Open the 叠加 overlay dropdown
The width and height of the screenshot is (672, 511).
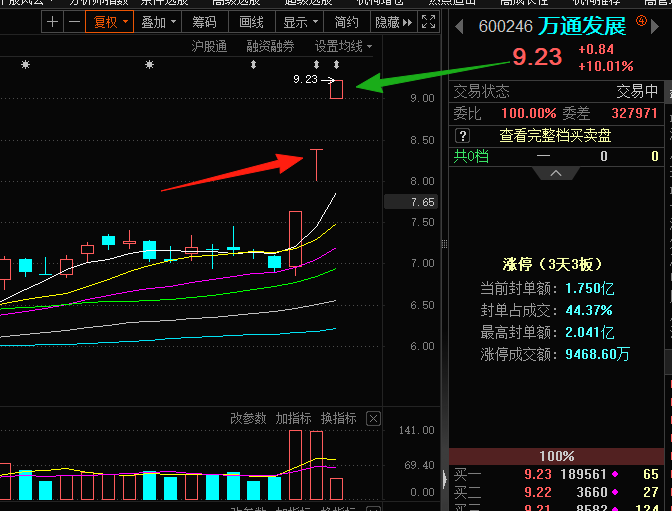158,22
